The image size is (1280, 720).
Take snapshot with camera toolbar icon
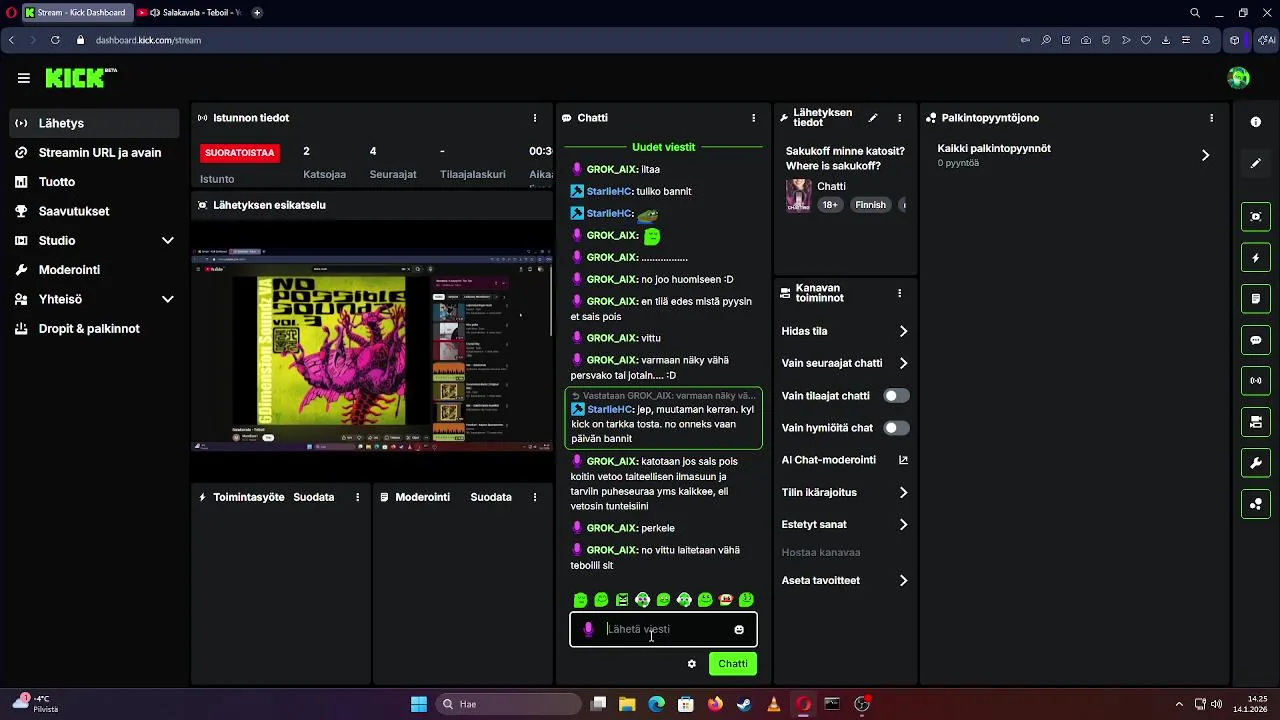(x=1086, y=40)
